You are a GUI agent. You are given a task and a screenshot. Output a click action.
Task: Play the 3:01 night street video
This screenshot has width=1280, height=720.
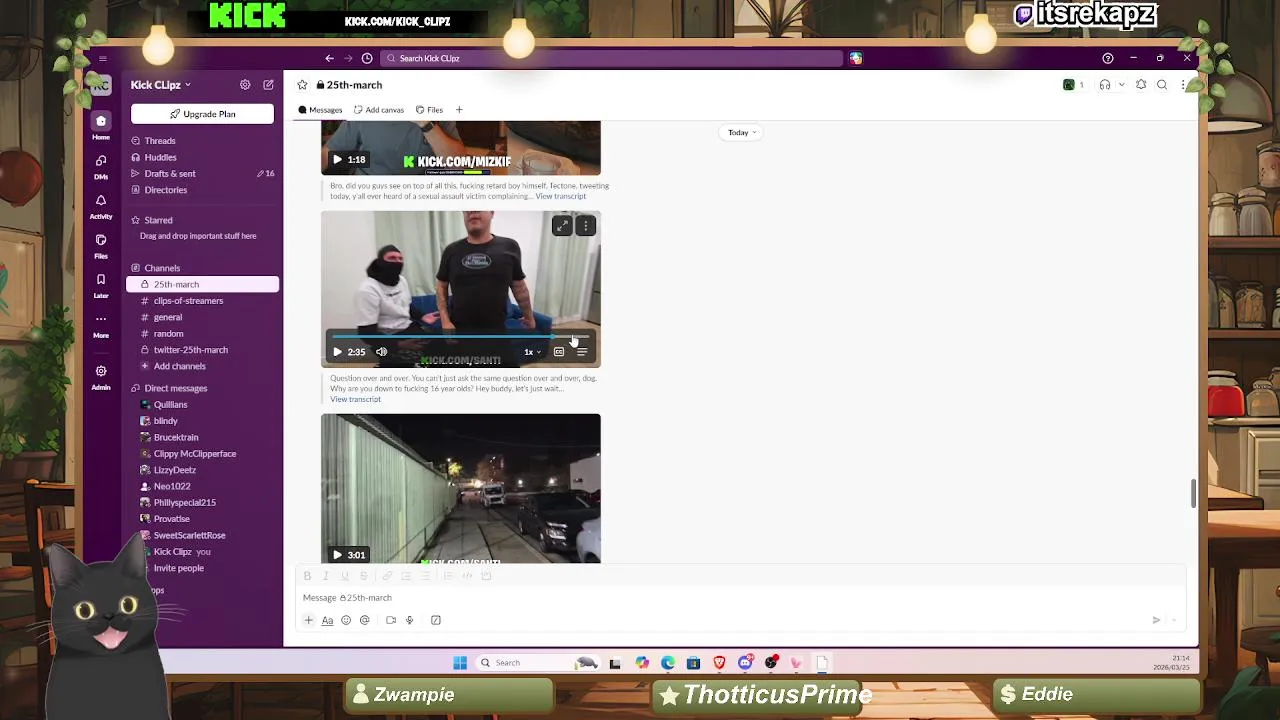337,555
